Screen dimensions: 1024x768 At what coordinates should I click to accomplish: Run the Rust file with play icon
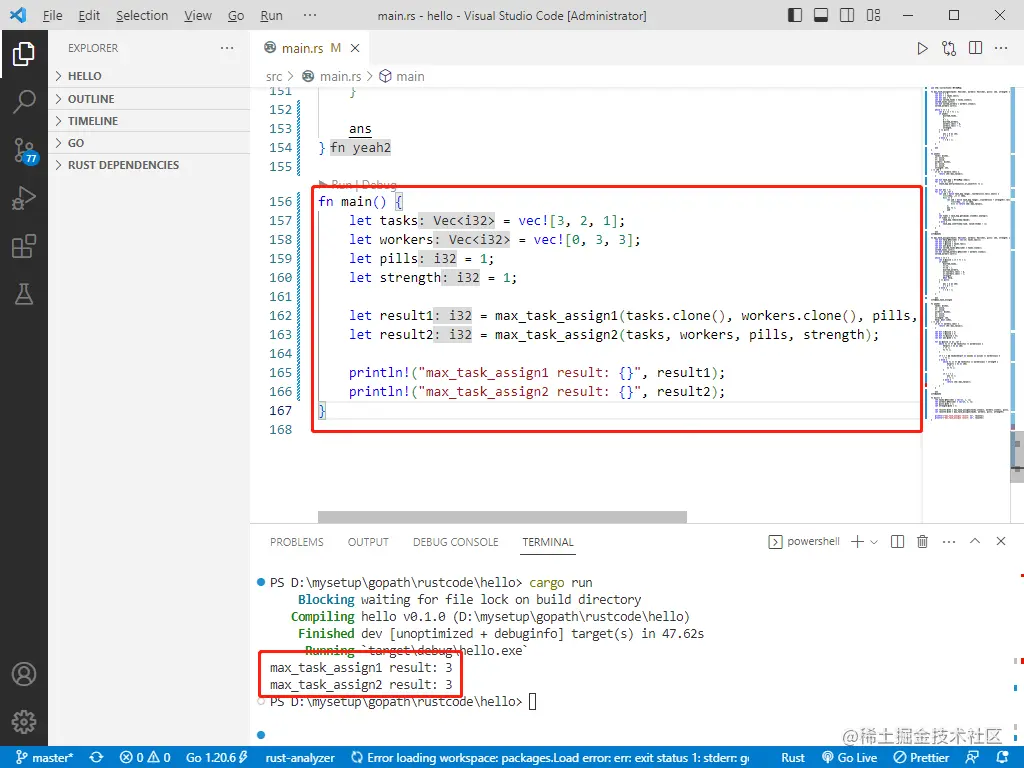[922, 48]
